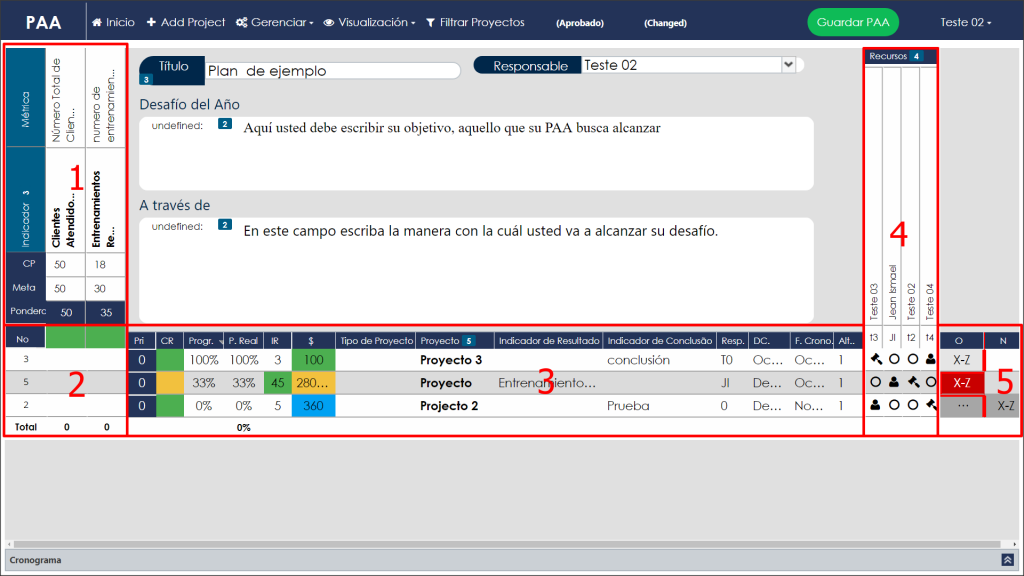Open the Teste 02 user menu
Image resolution: width=1024 pixels, height=576 pixels.
point(965,22)
